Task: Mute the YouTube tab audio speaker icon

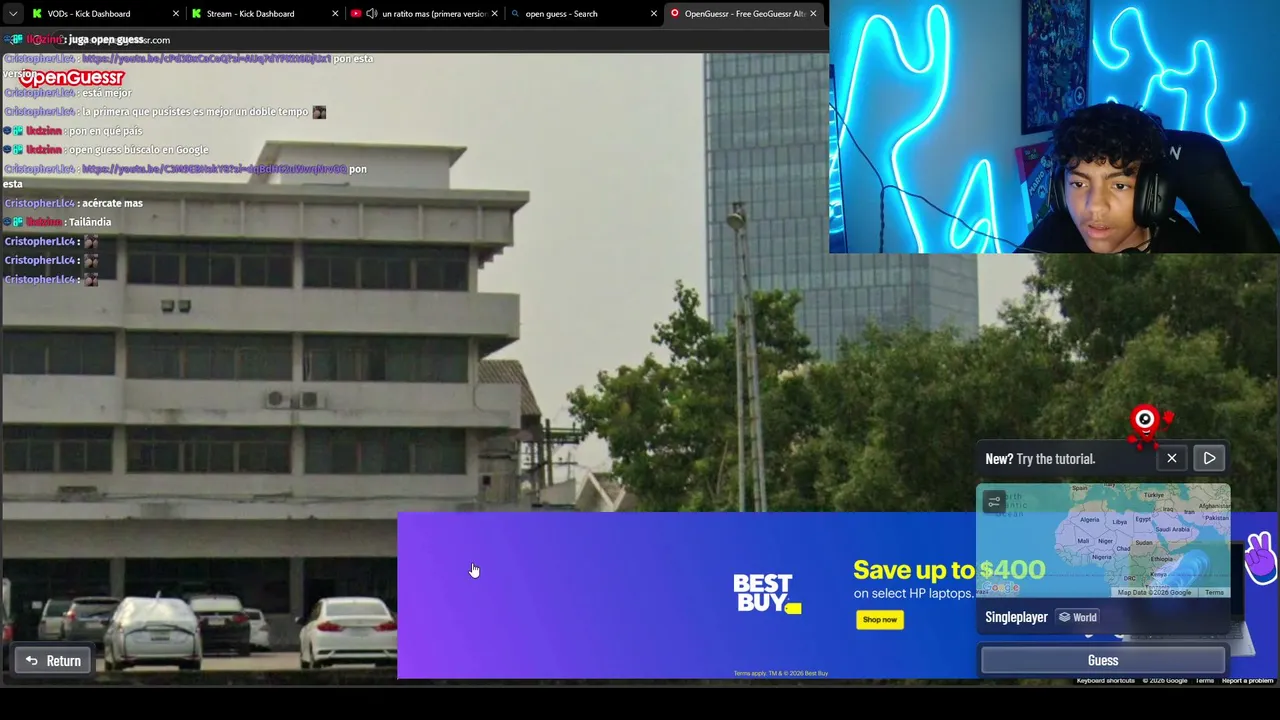Action: point(372,14)
